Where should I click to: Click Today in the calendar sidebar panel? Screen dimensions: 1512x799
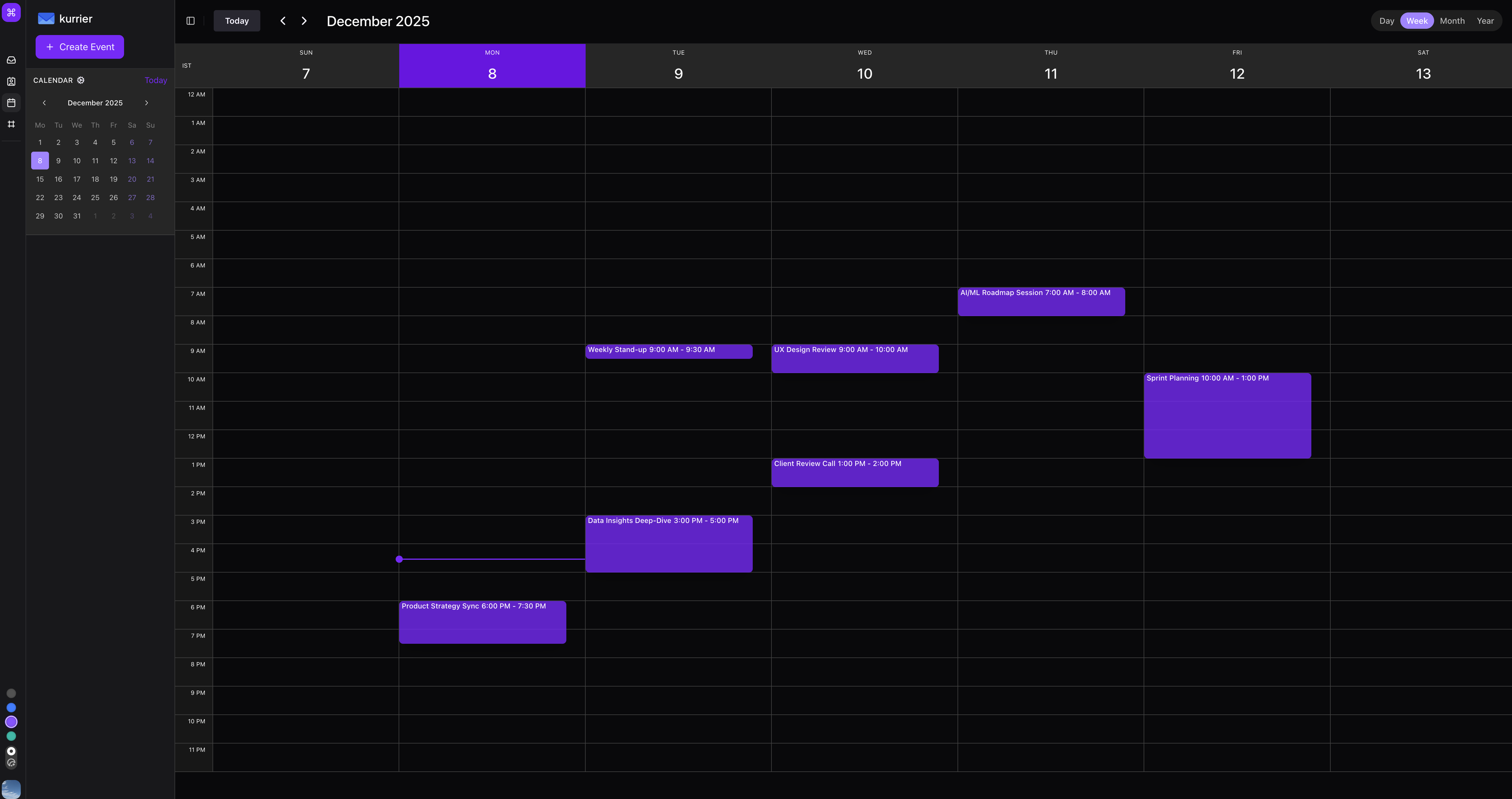[x=156, y=80]
